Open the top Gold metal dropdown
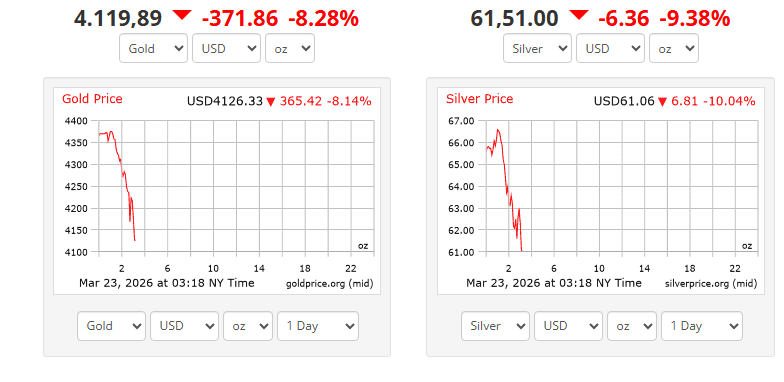This screenshot has height=382, width=784. pyautogui.click(x=154, y=48)
